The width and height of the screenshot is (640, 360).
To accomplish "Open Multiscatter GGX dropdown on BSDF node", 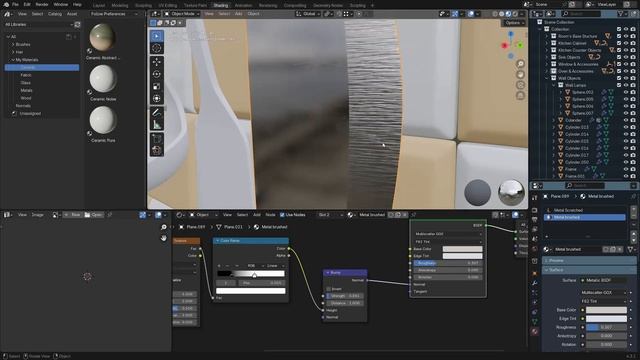I will coord(448,234).
